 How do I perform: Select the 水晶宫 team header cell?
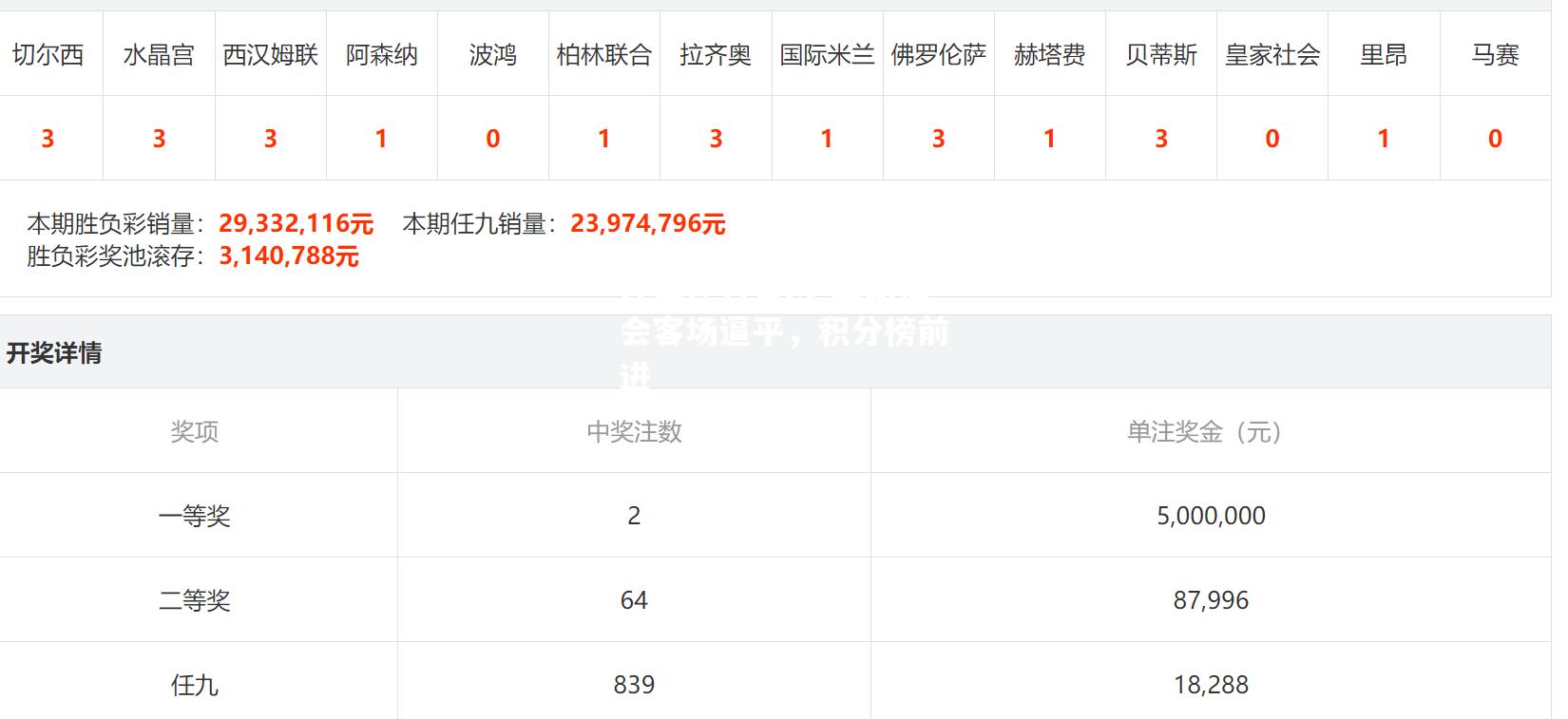tap(159, 55)
